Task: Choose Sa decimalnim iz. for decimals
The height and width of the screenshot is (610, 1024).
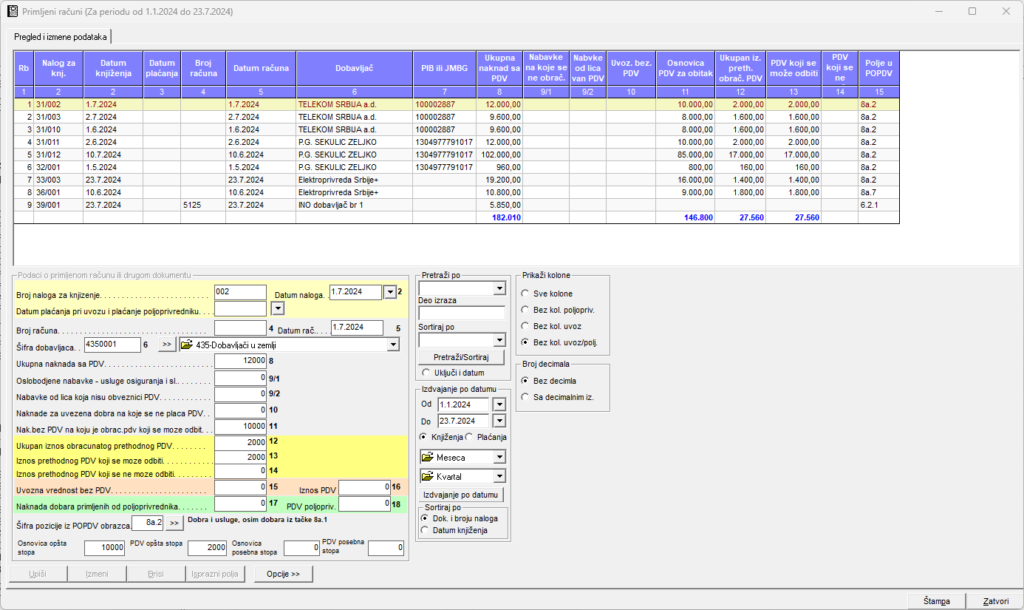Action: [x=526, y=397]
